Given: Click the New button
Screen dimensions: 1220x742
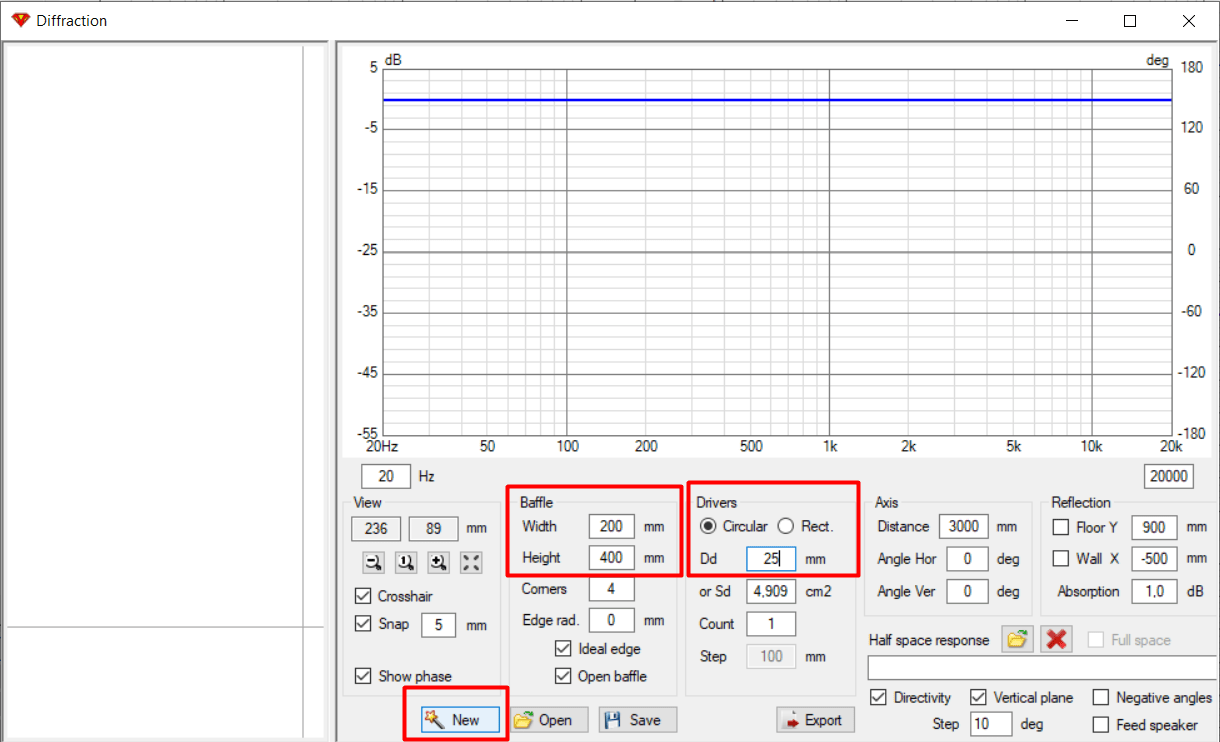Looking at the screenshot, I should click(460, 720).
